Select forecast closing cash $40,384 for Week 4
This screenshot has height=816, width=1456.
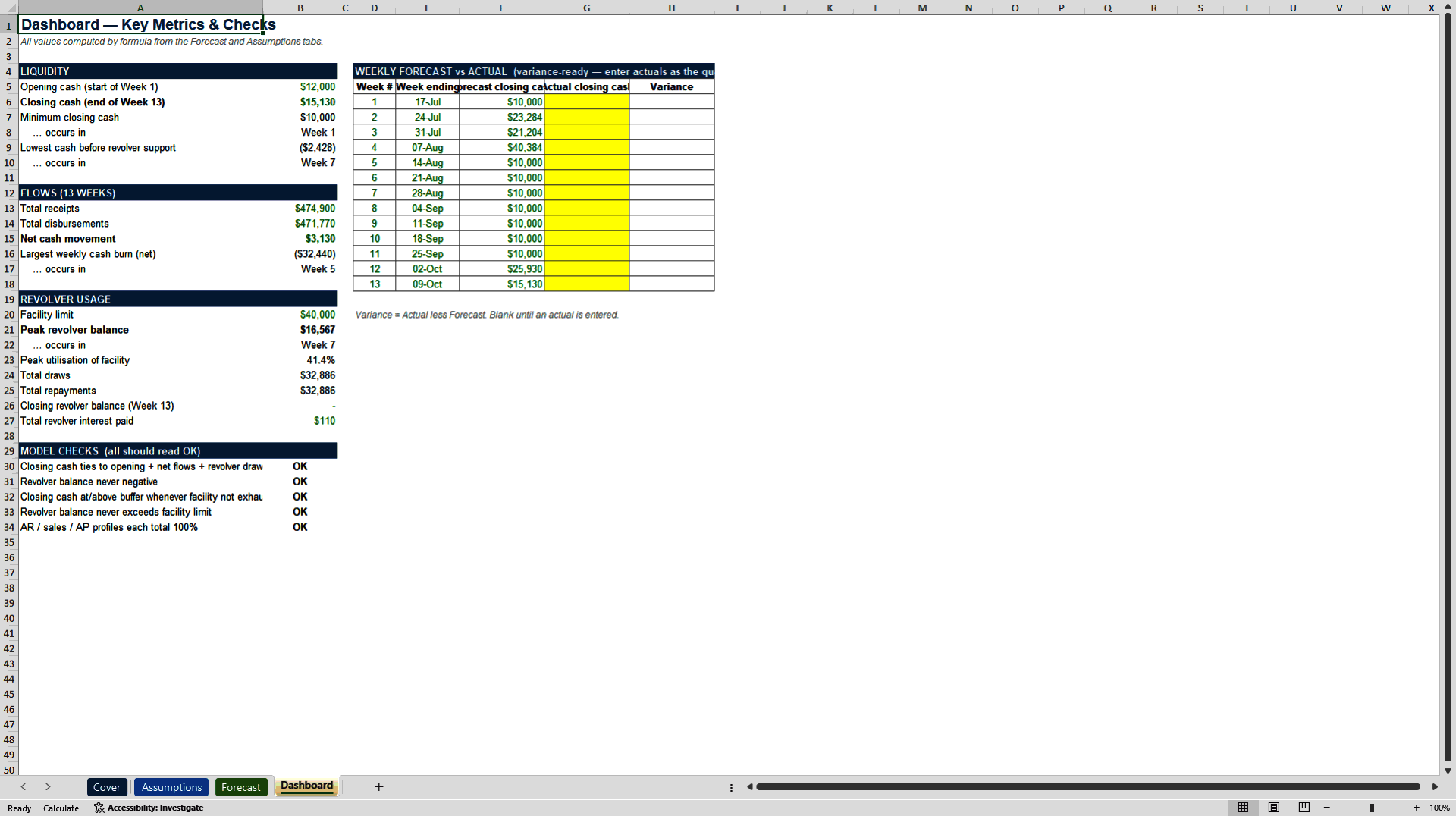[x=502, y=148]
